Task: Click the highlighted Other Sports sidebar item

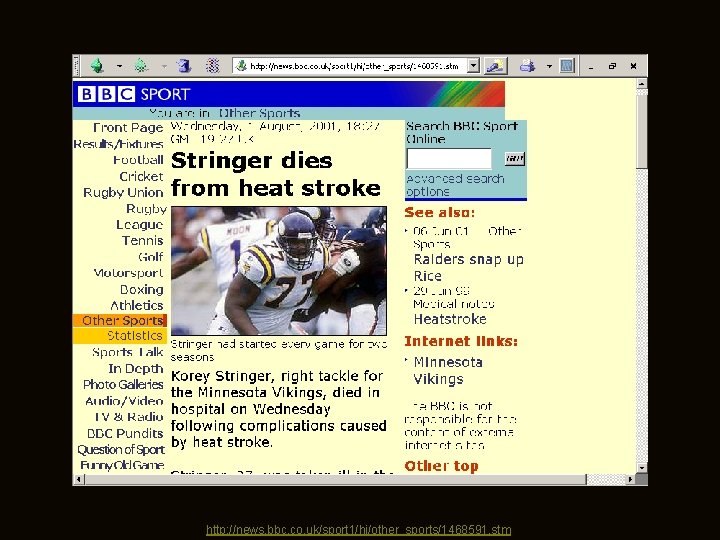Action: [120, 320]
